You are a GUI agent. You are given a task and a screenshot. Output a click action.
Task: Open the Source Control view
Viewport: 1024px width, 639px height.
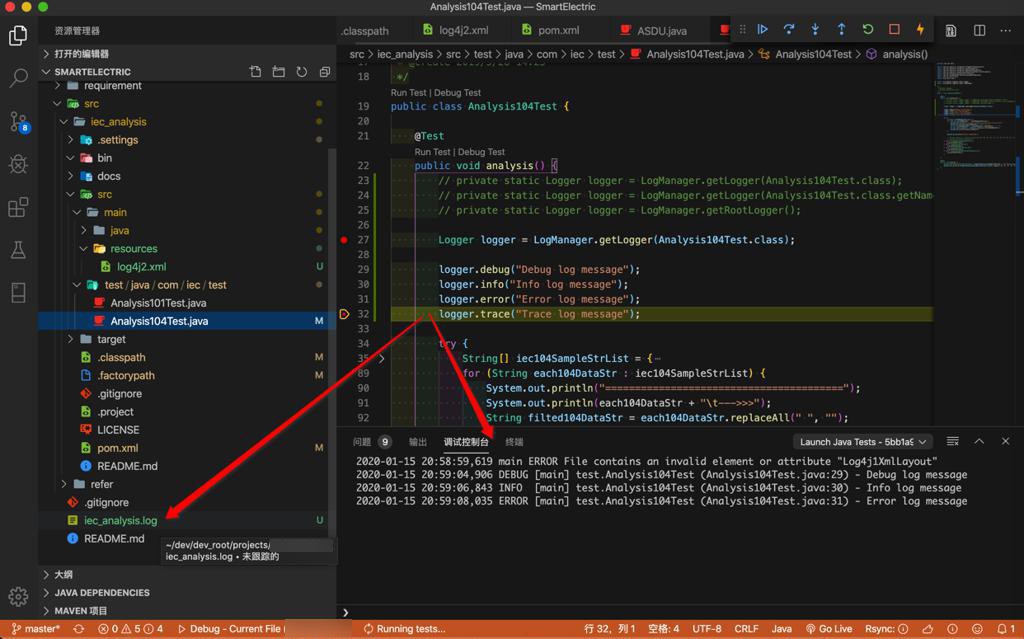[18, 122]
